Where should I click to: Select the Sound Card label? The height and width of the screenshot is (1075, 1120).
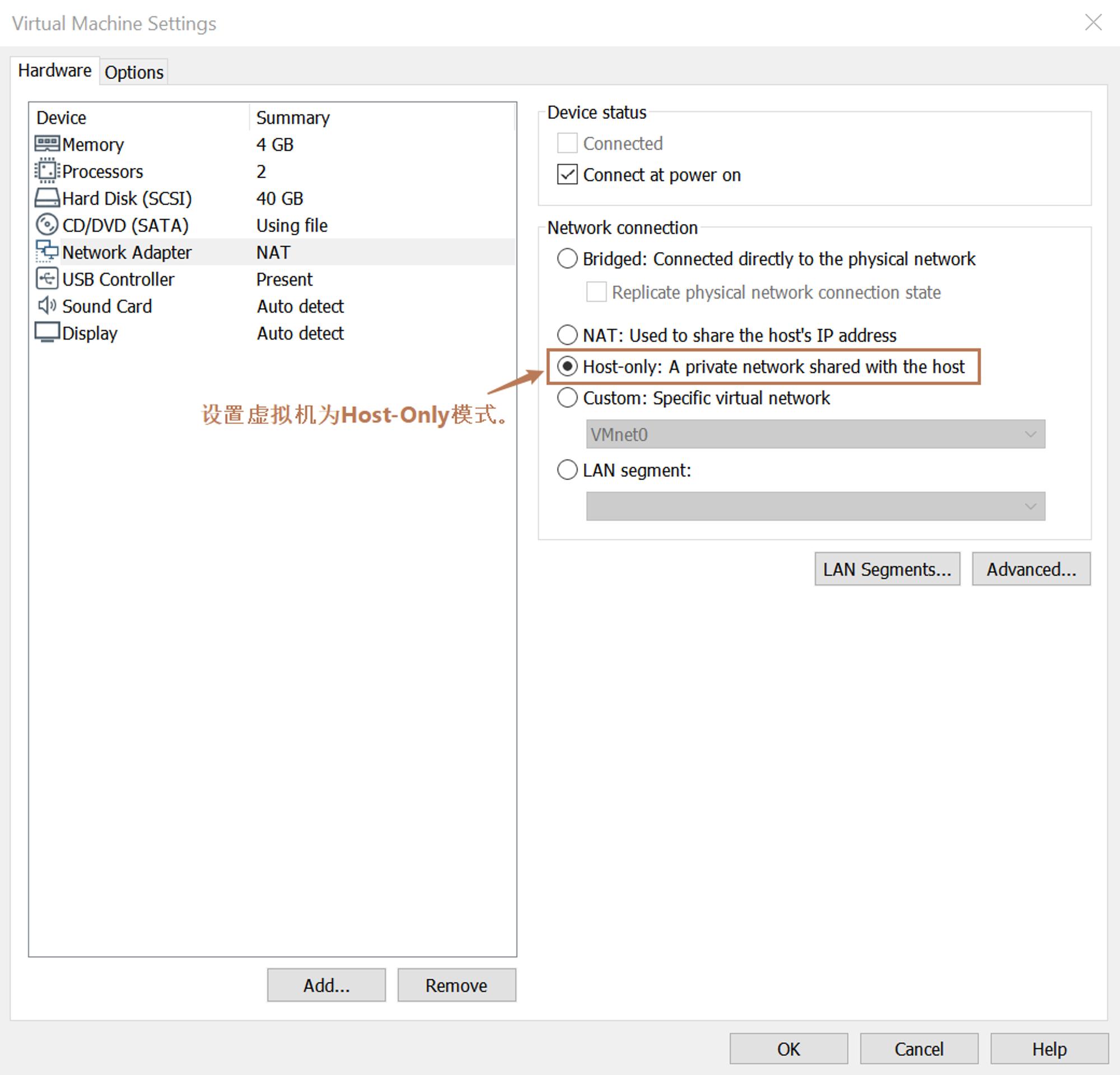pos(107,306)
